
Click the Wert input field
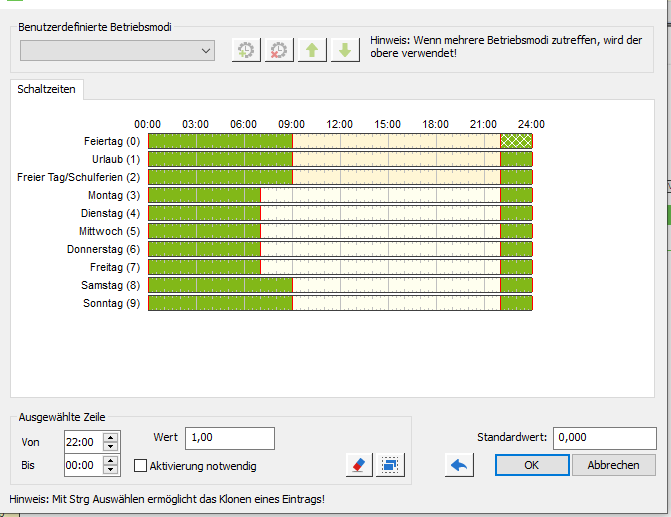229,438
